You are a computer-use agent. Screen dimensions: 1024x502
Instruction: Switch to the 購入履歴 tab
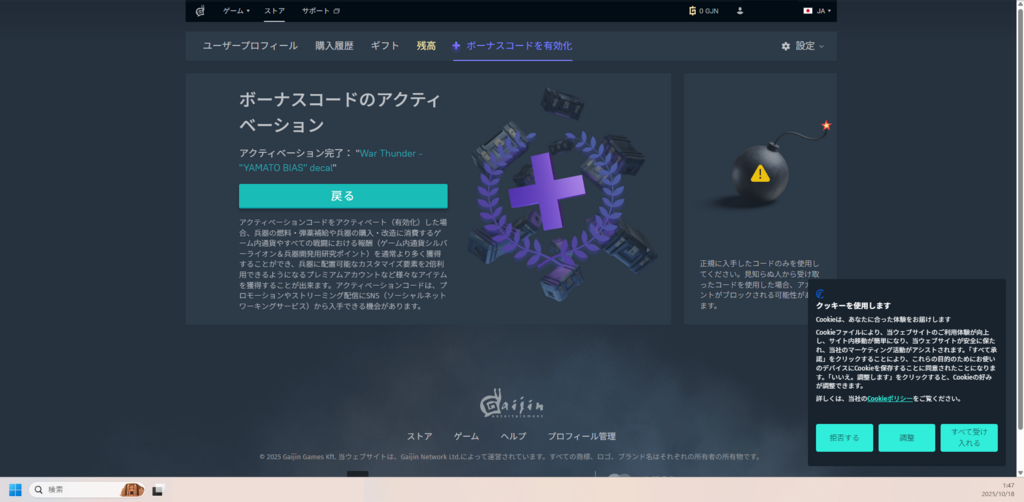(334, 46)
